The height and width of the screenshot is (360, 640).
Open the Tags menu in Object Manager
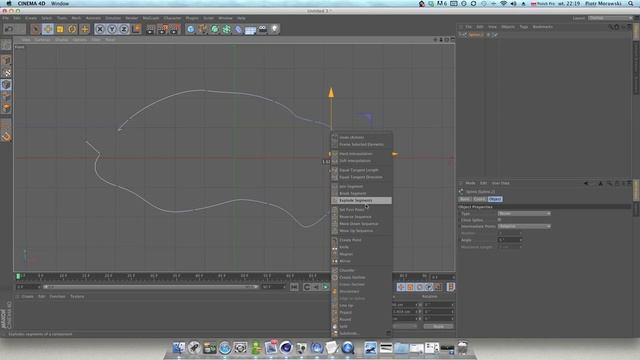tap(524, 27)
